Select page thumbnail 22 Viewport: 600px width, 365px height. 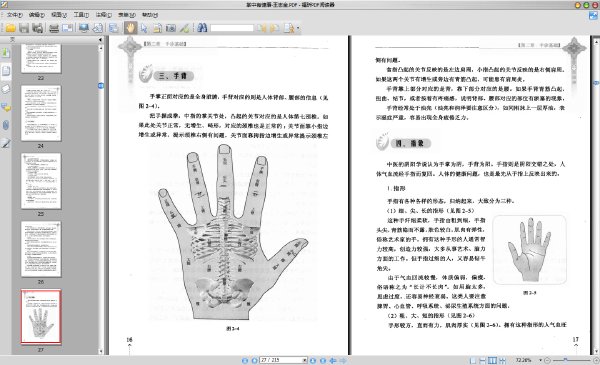click(x=41, y=58)
